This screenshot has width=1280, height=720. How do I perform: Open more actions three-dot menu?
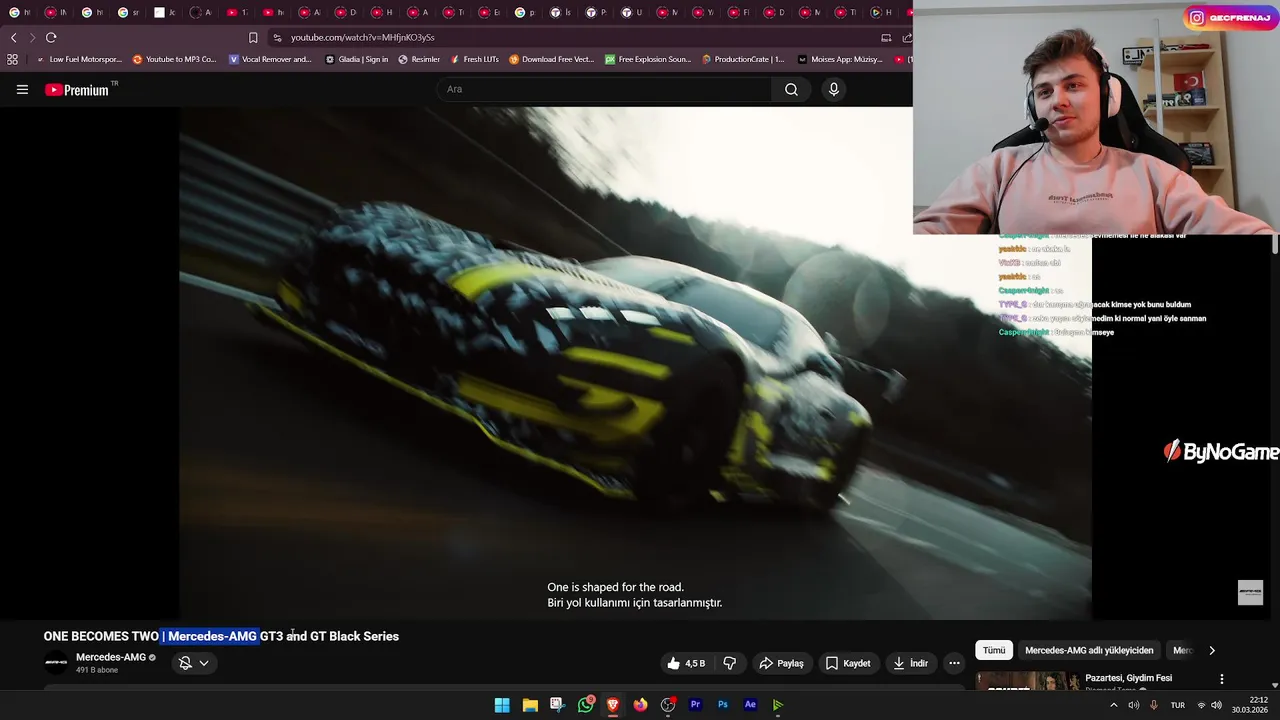pos(954,663)
